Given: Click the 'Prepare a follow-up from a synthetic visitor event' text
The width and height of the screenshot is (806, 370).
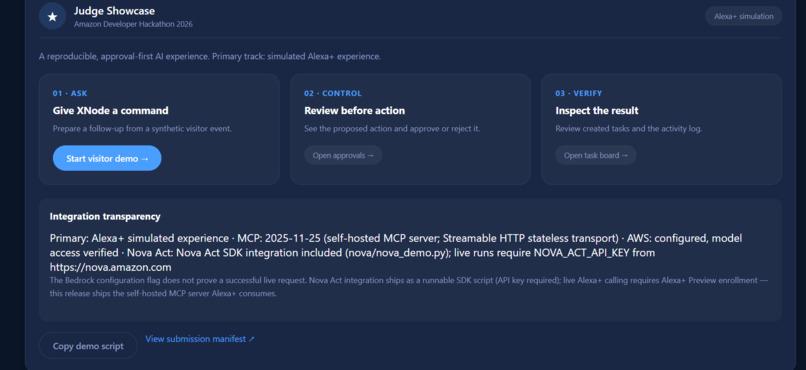Looking at the screenshot, I should pos(142,128).
